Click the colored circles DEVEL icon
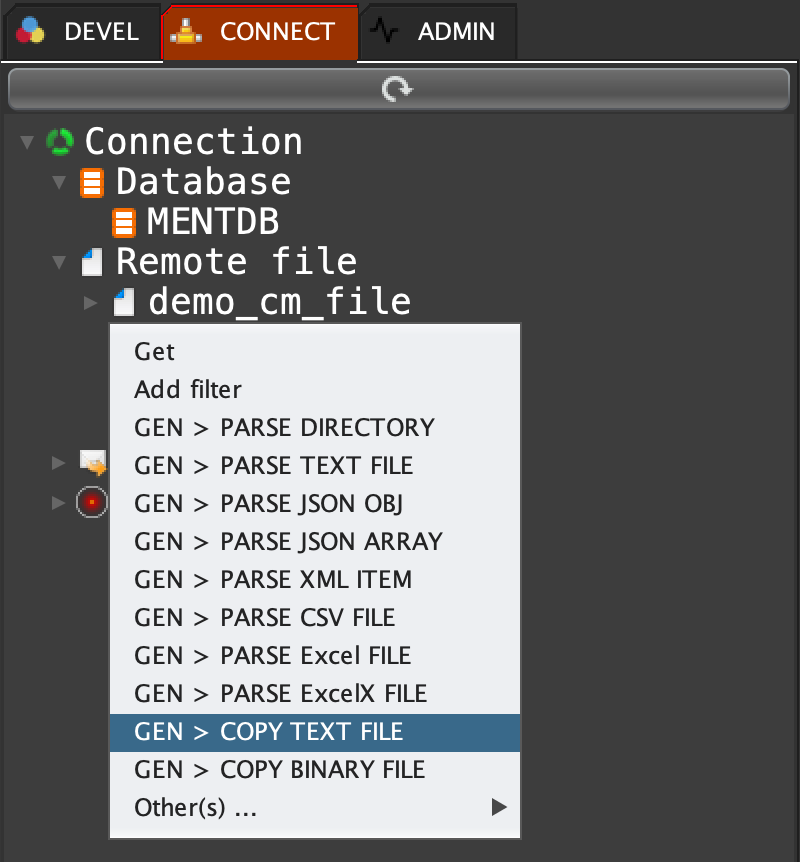 tap(32, 31)
